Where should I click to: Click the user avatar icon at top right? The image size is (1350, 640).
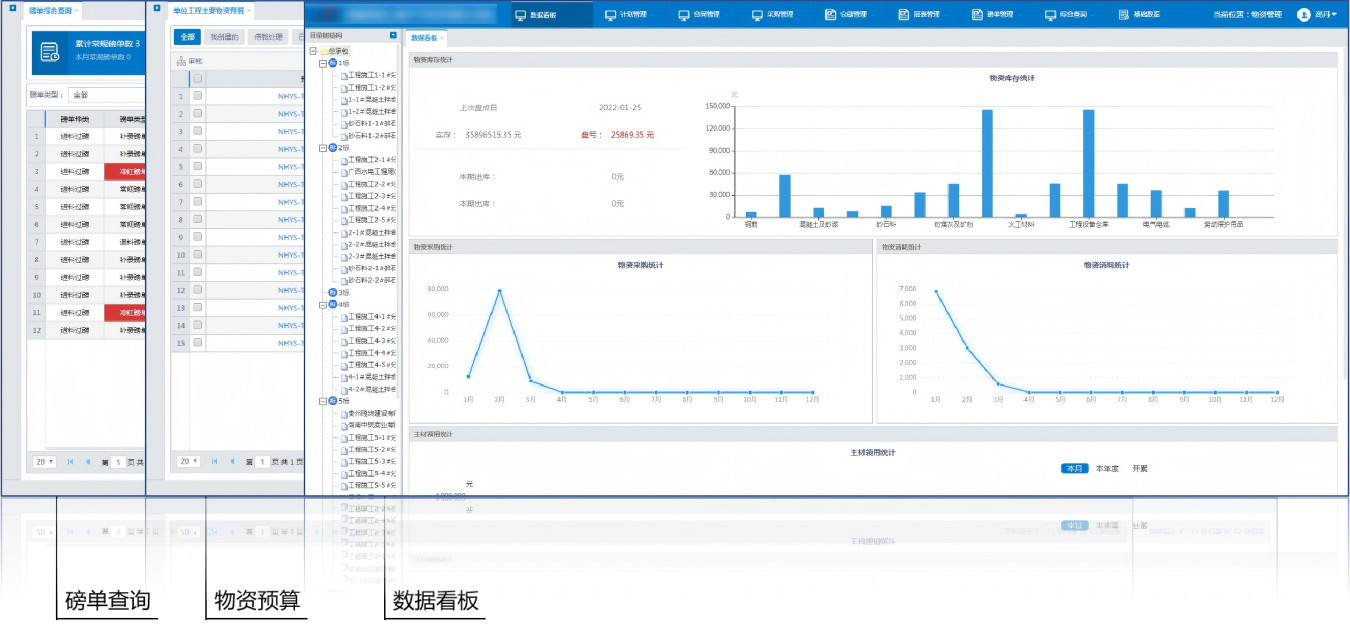click(x=1303, y=15)
